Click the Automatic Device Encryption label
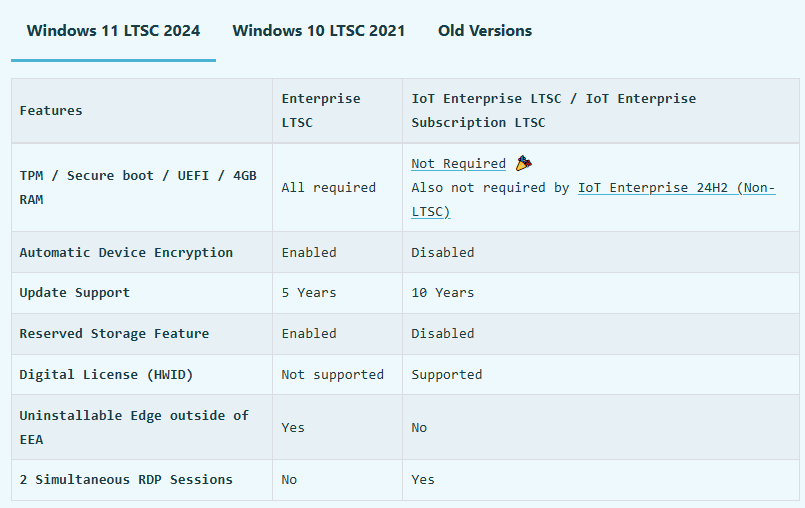Viewport: 805px width, 508px height. coord(126,252)
